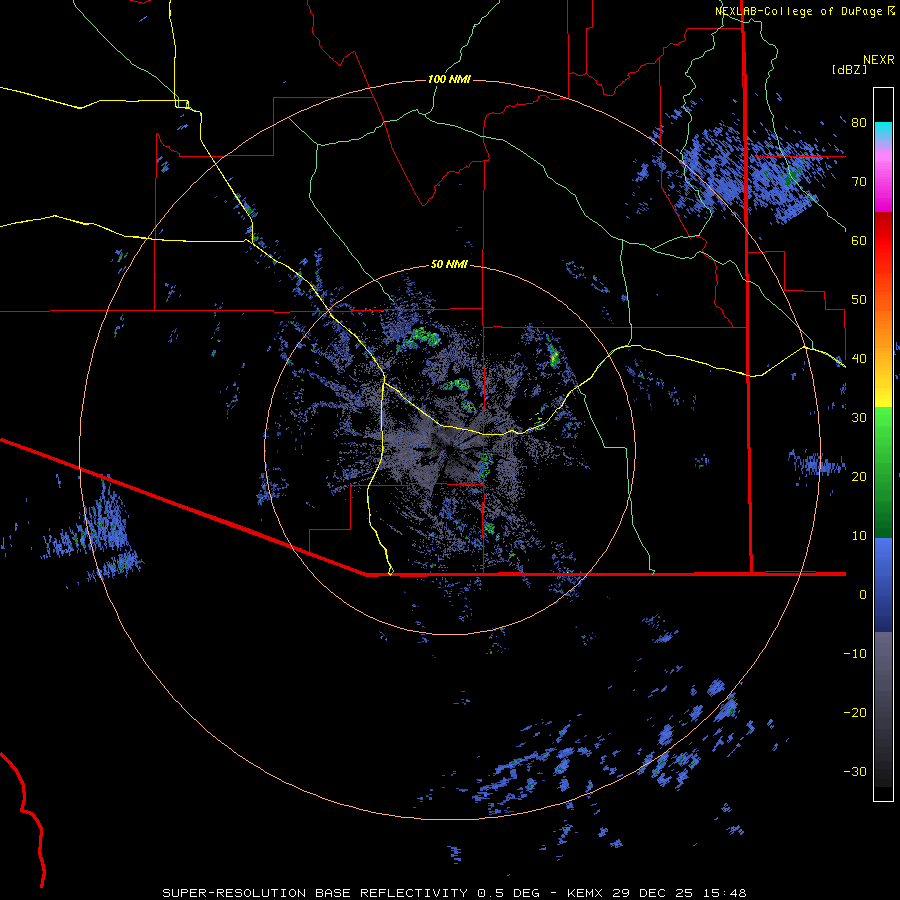
Task: Click the blue band of the color bar
Action: pos(883,584)
